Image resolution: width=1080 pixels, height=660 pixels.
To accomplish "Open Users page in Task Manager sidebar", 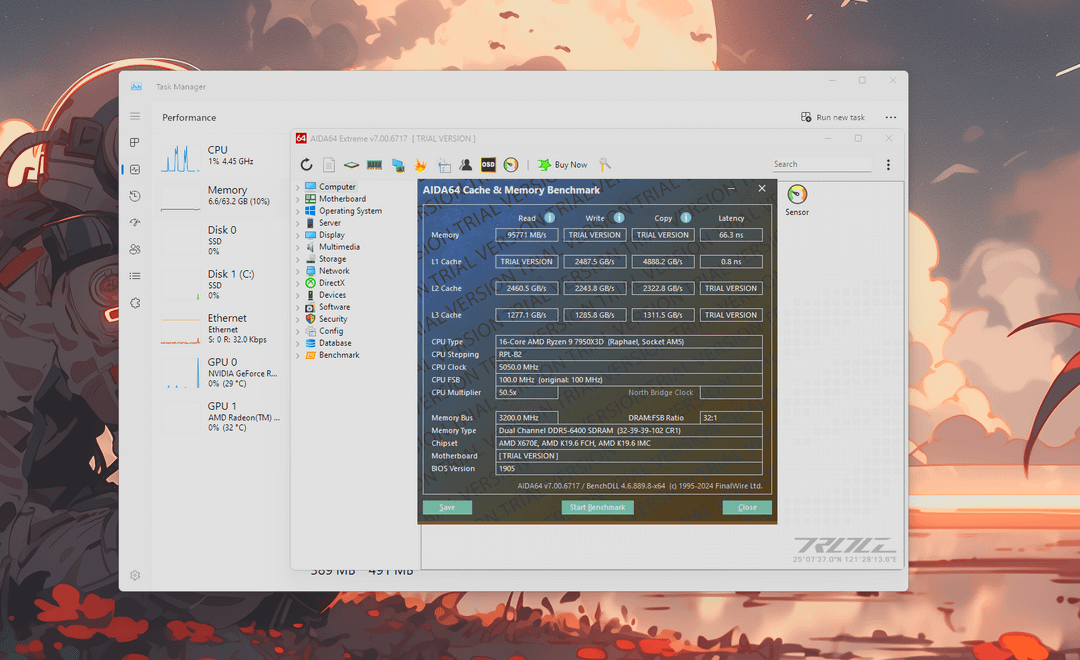I will click(x=135, y=249).
